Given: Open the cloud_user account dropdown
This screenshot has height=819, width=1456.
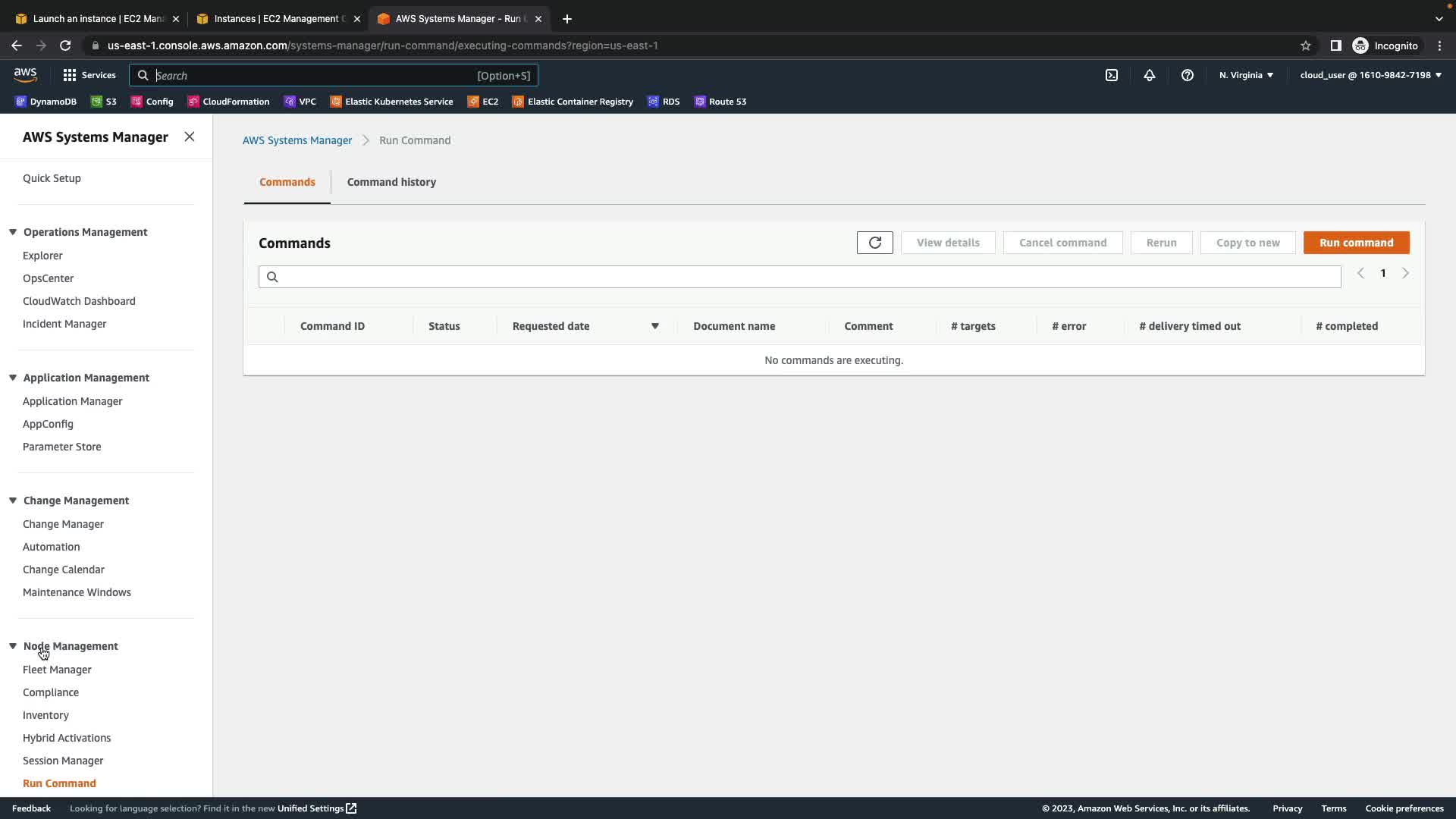Looking at the screenshot, I should click(1370, 75).
